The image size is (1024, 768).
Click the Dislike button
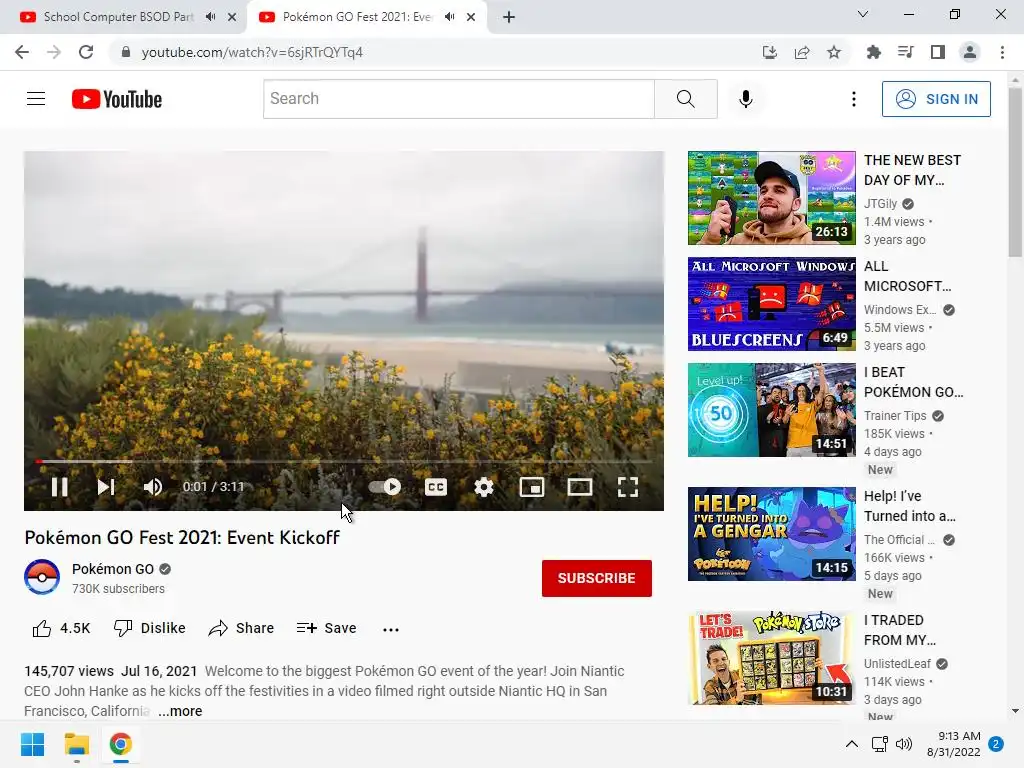pyautogui.click(x=150, y=628)
